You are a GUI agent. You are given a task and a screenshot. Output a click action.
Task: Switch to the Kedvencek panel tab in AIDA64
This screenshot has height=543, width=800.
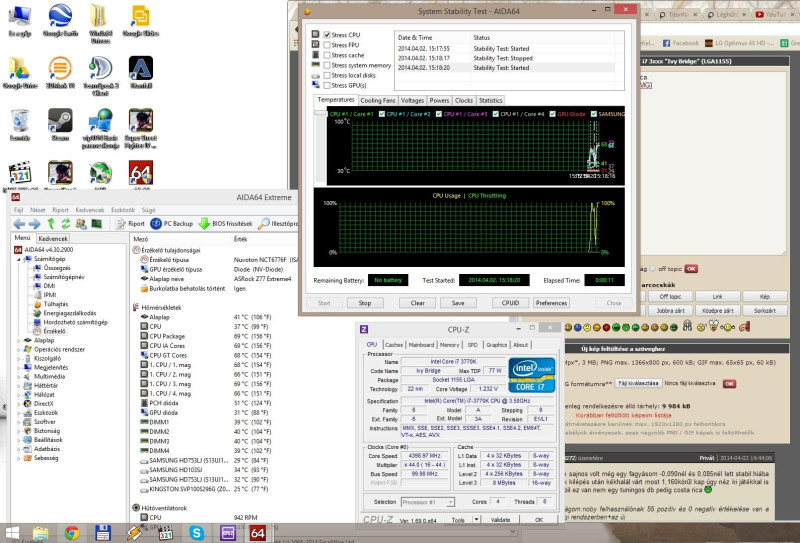53,238
